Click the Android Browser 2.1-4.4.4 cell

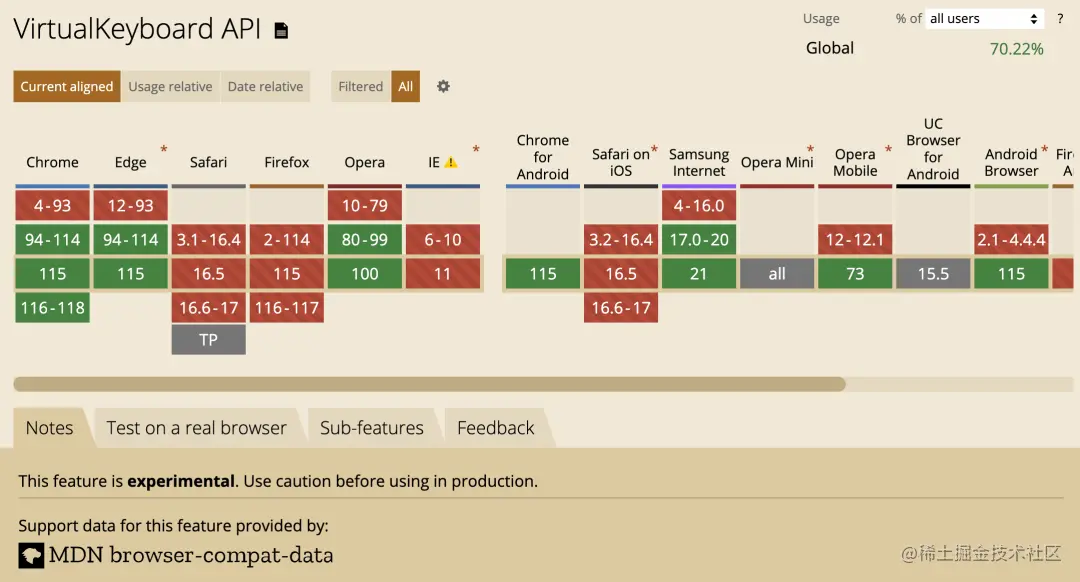(1011, 240)
